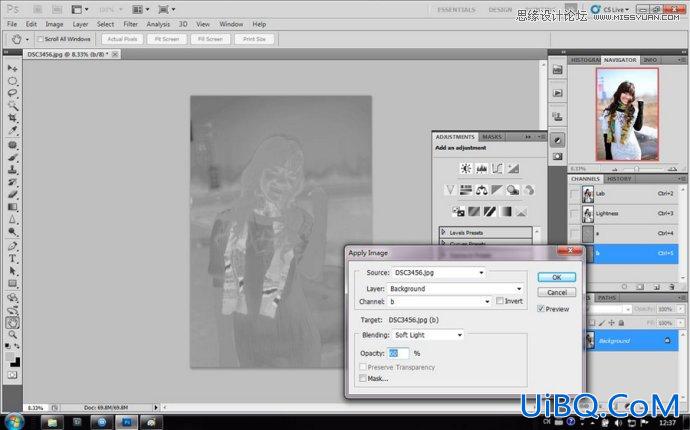Viewport: 690px width, 430px height.
Task: Select the Dodge tool
Action: [12, 232]
